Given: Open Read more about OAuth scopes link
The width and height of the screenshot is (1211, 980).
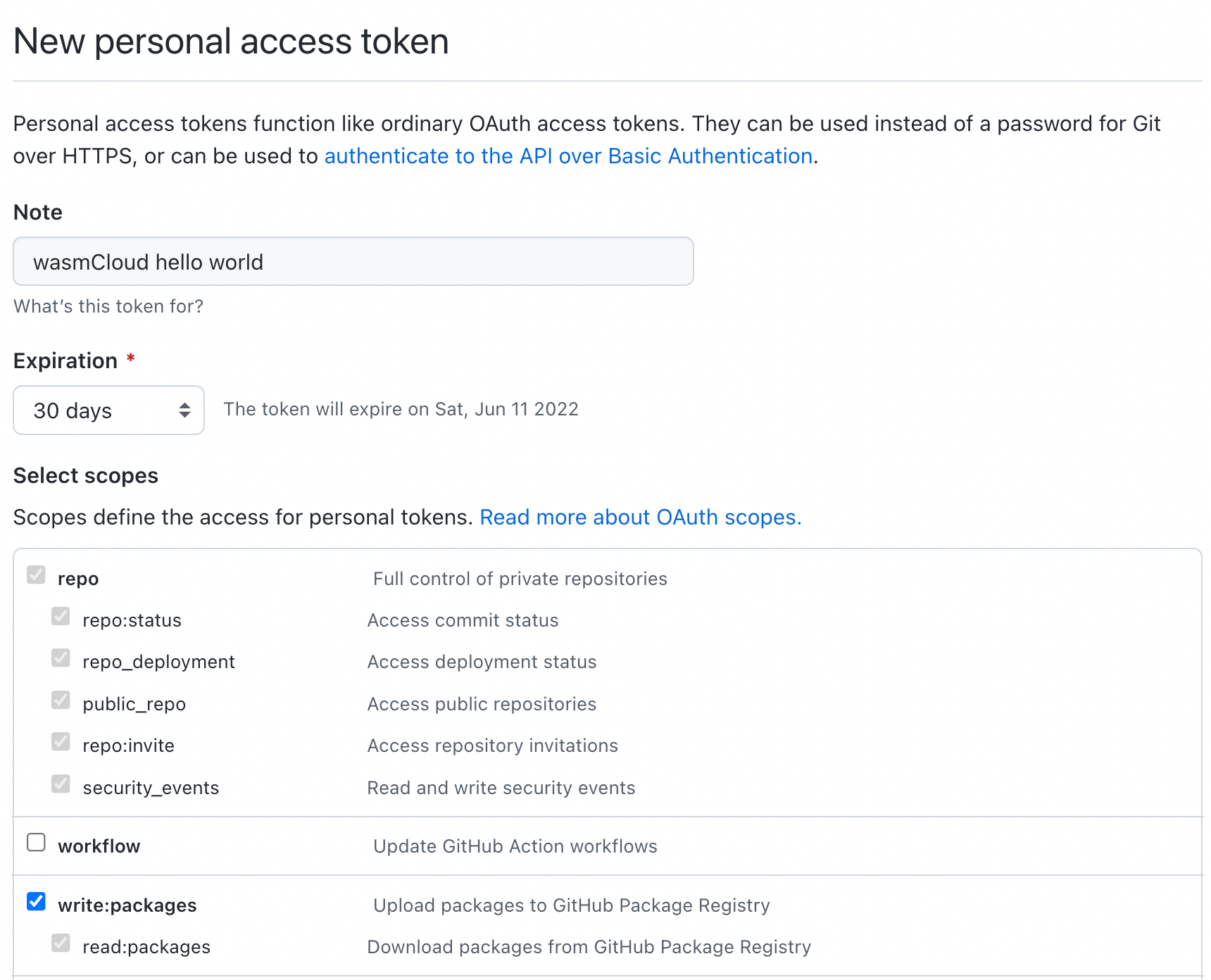Looking at the screenshot, I should click(x=640, y=517).
